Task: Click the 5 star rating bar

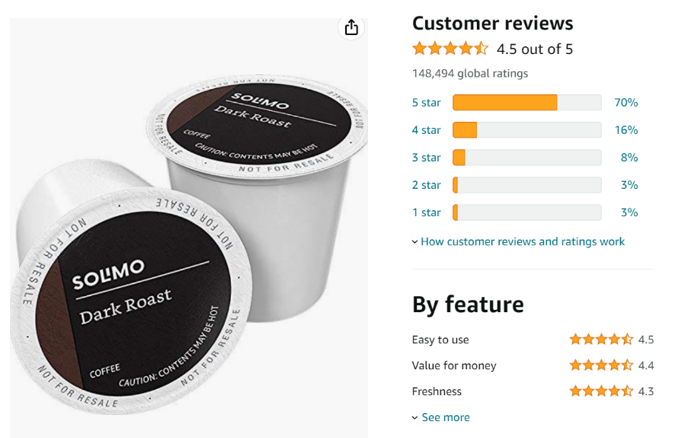Action: pyautogui.click(x=527, y=103)
